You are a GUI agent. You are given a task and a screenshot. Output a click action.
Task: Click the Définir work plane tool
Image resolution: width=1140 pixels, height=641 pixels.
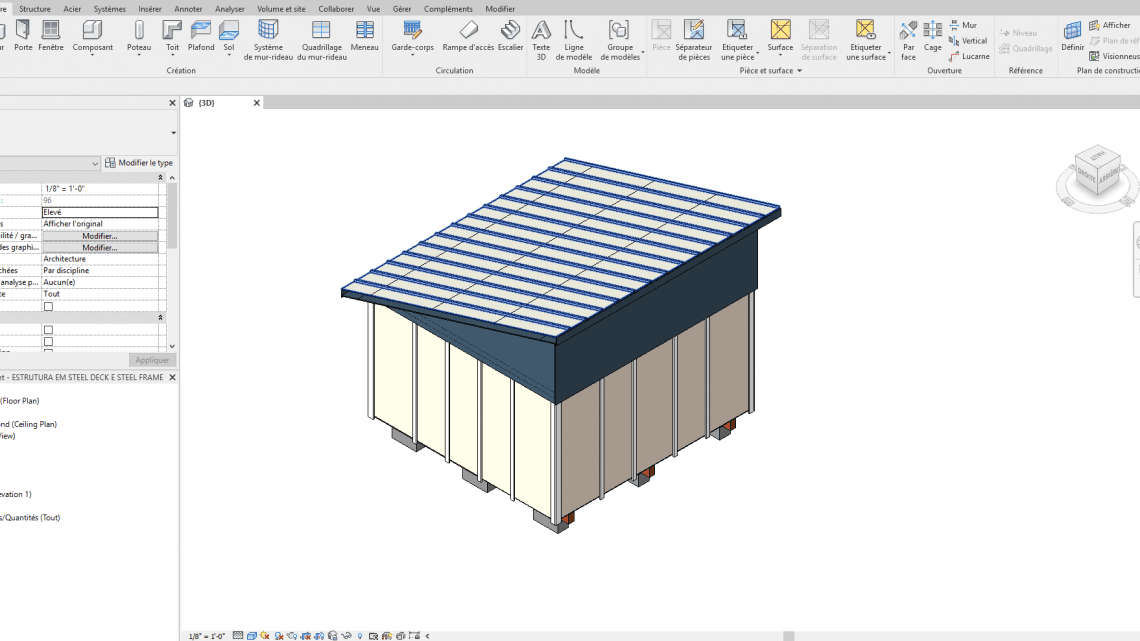[x=1072, y=35]
